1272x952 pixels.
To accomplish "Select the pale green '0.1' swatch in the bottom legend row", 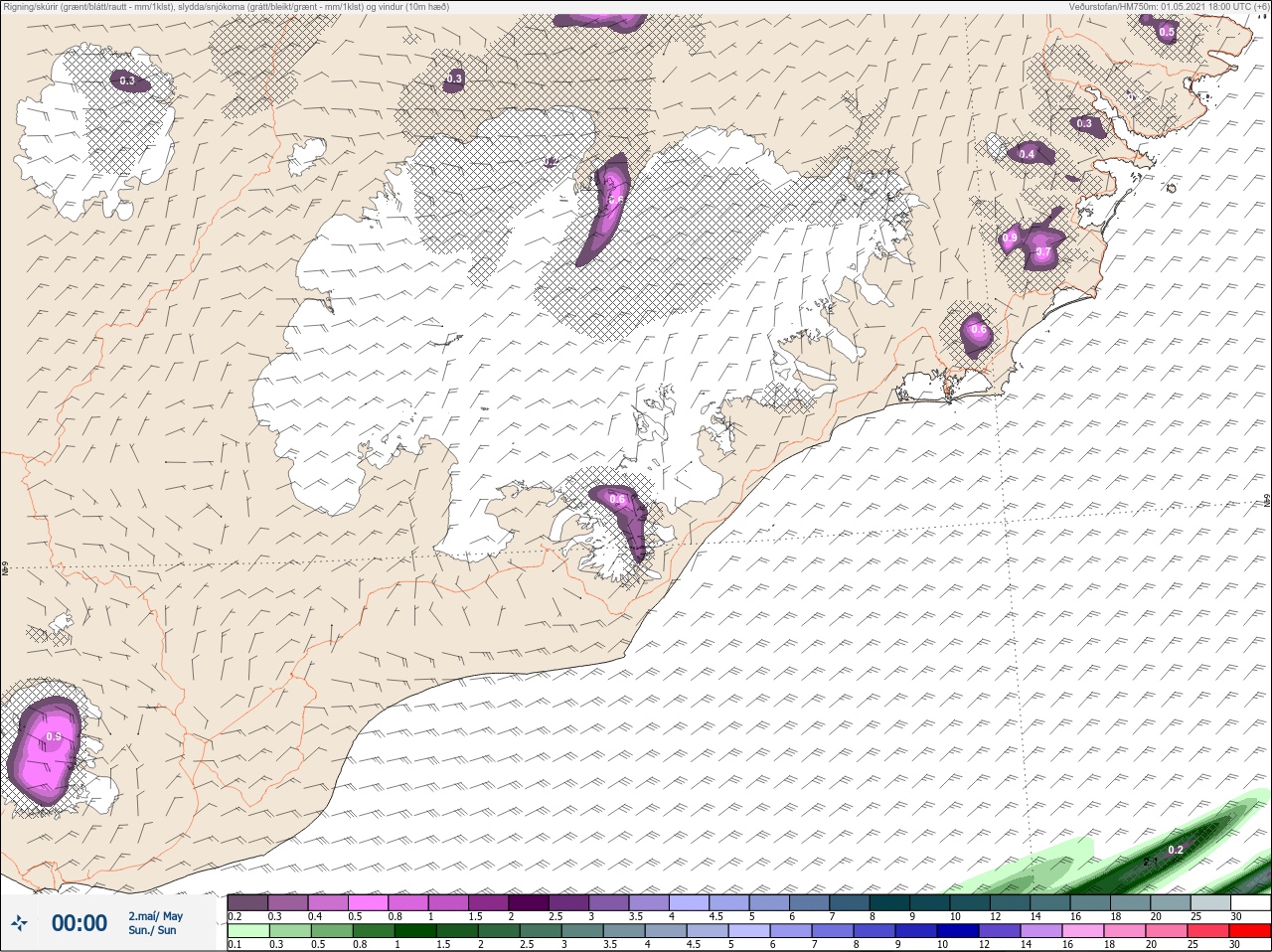I will 247,931.
